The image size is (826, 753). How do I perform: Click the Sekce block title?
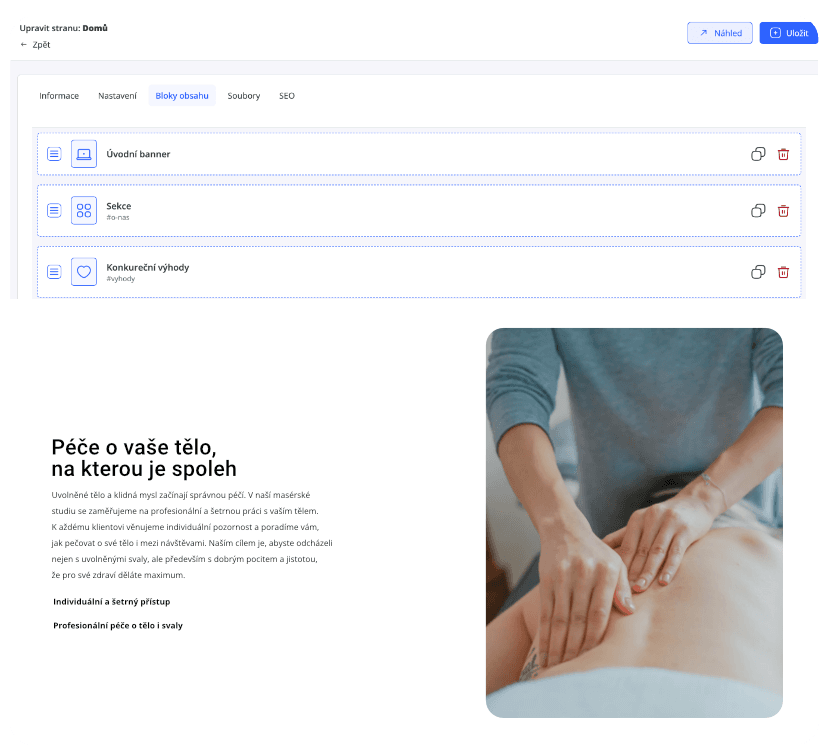pos(119,206)
